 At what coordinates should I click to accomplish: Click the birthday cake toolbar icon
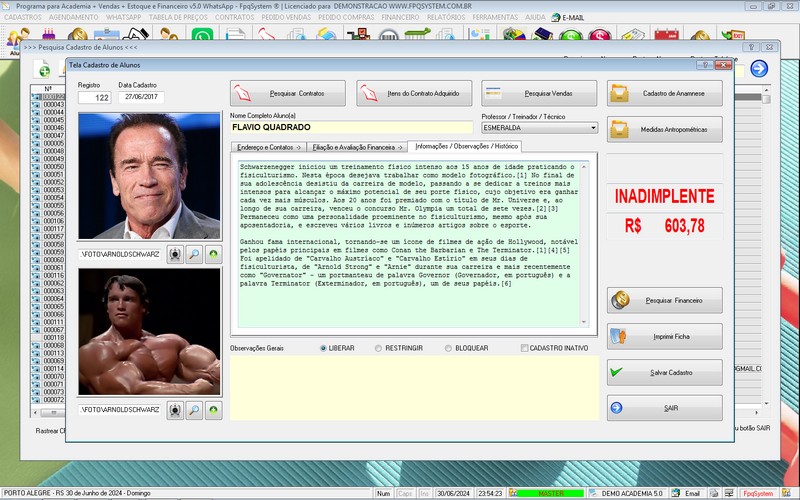(48, 35)
